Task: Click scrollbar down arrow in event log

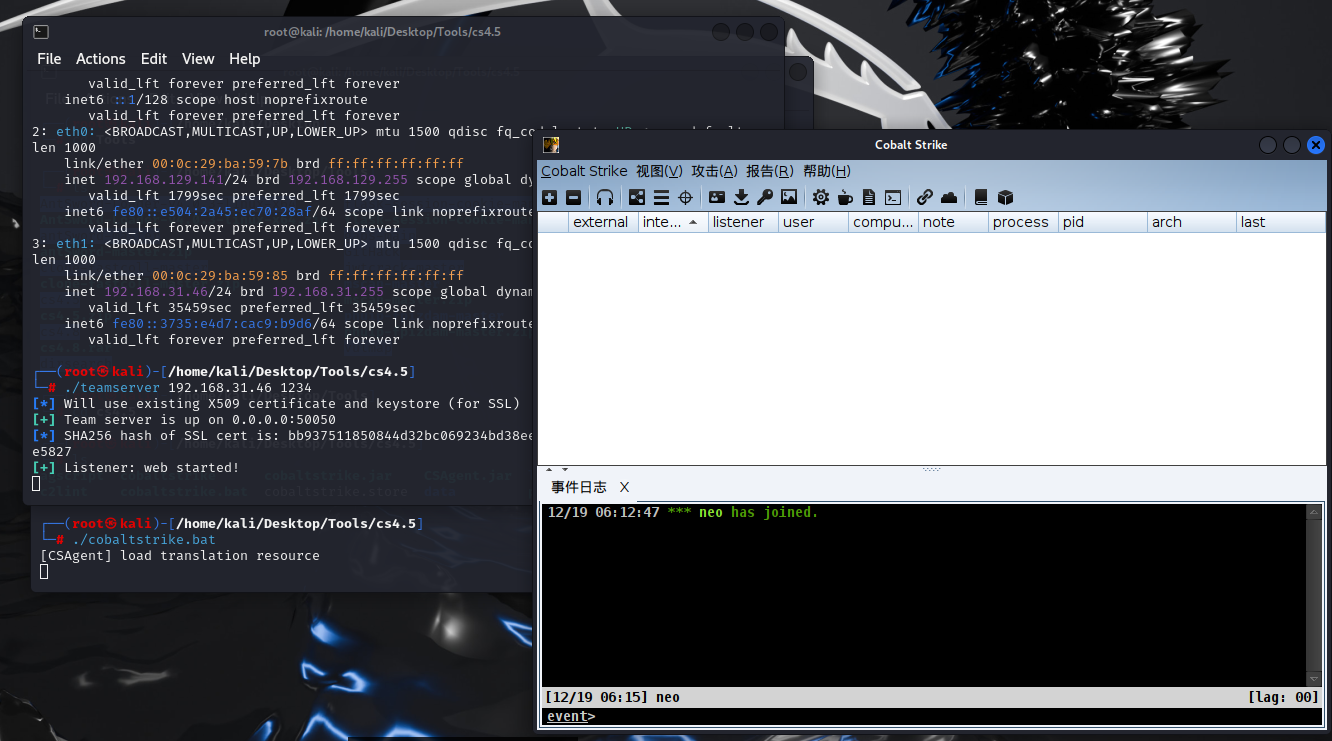Action: pos(1314,678)
